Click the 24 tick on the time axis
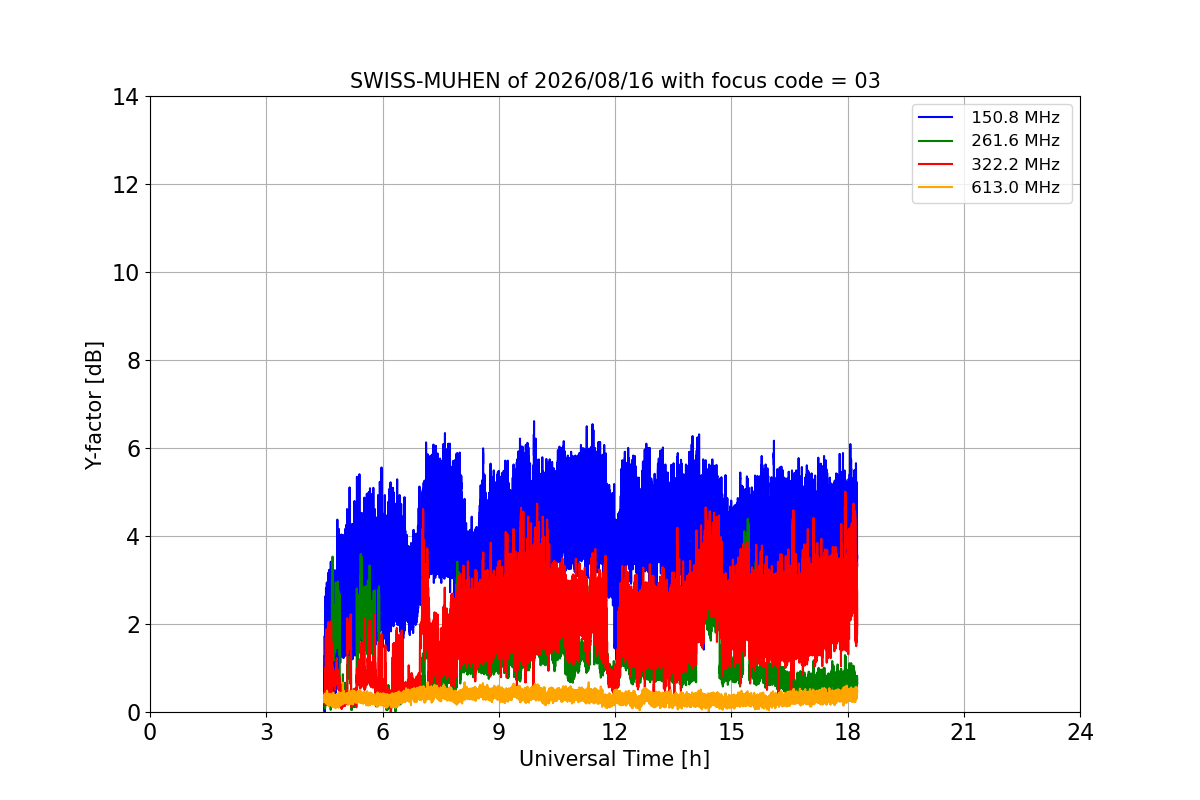 click(1080, 732)
